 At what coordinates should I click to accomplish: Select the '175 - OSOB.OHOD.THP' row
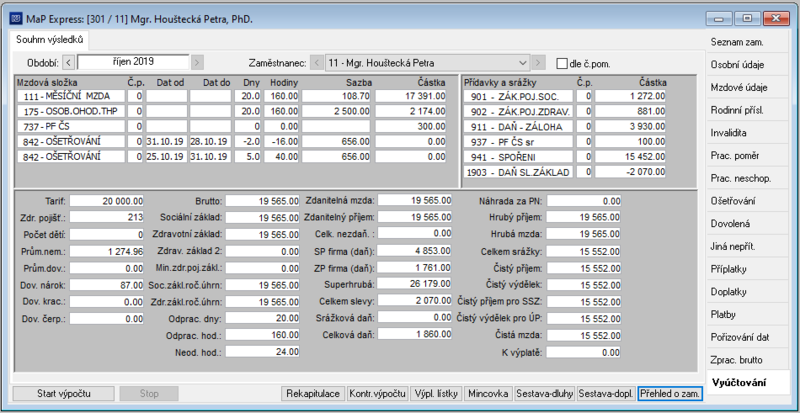232,111
